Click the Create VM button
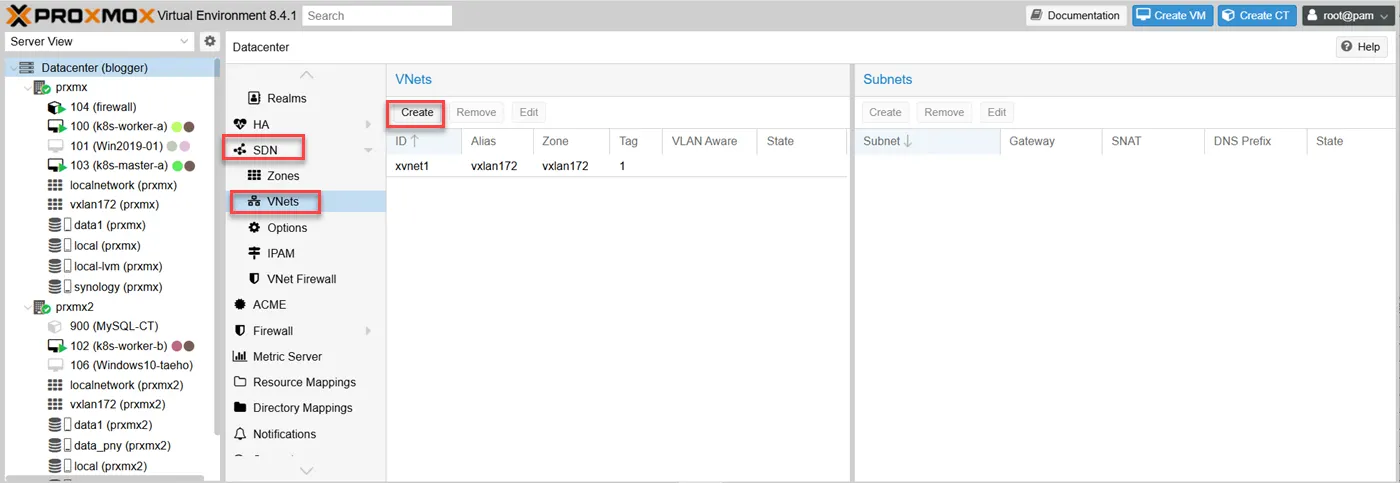Viewport: 1400px width, 483px height. [1171, 15]
